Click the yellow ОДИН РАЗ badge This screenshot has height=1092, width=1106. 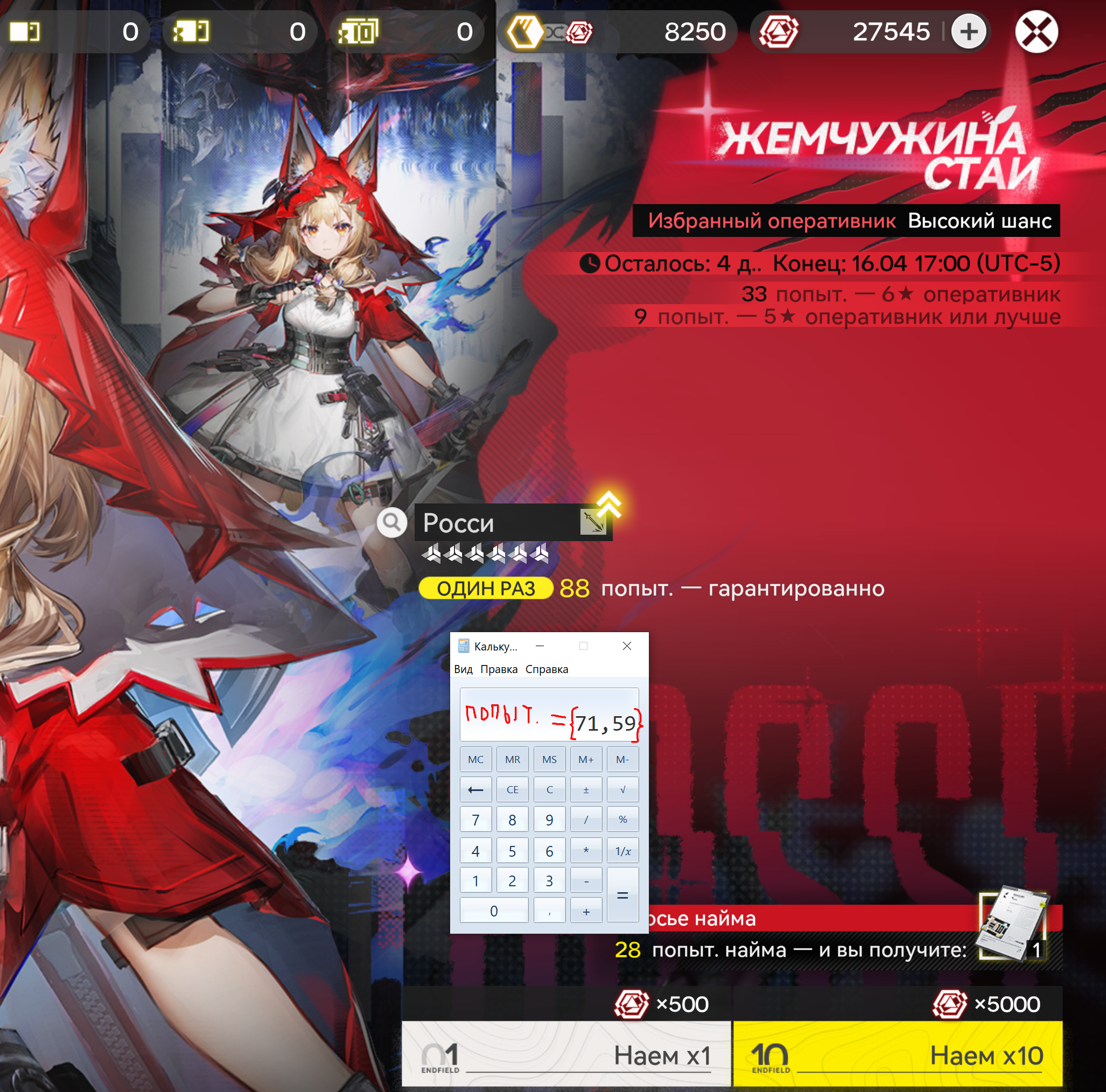pyautogui.click(x=486, y=589)
